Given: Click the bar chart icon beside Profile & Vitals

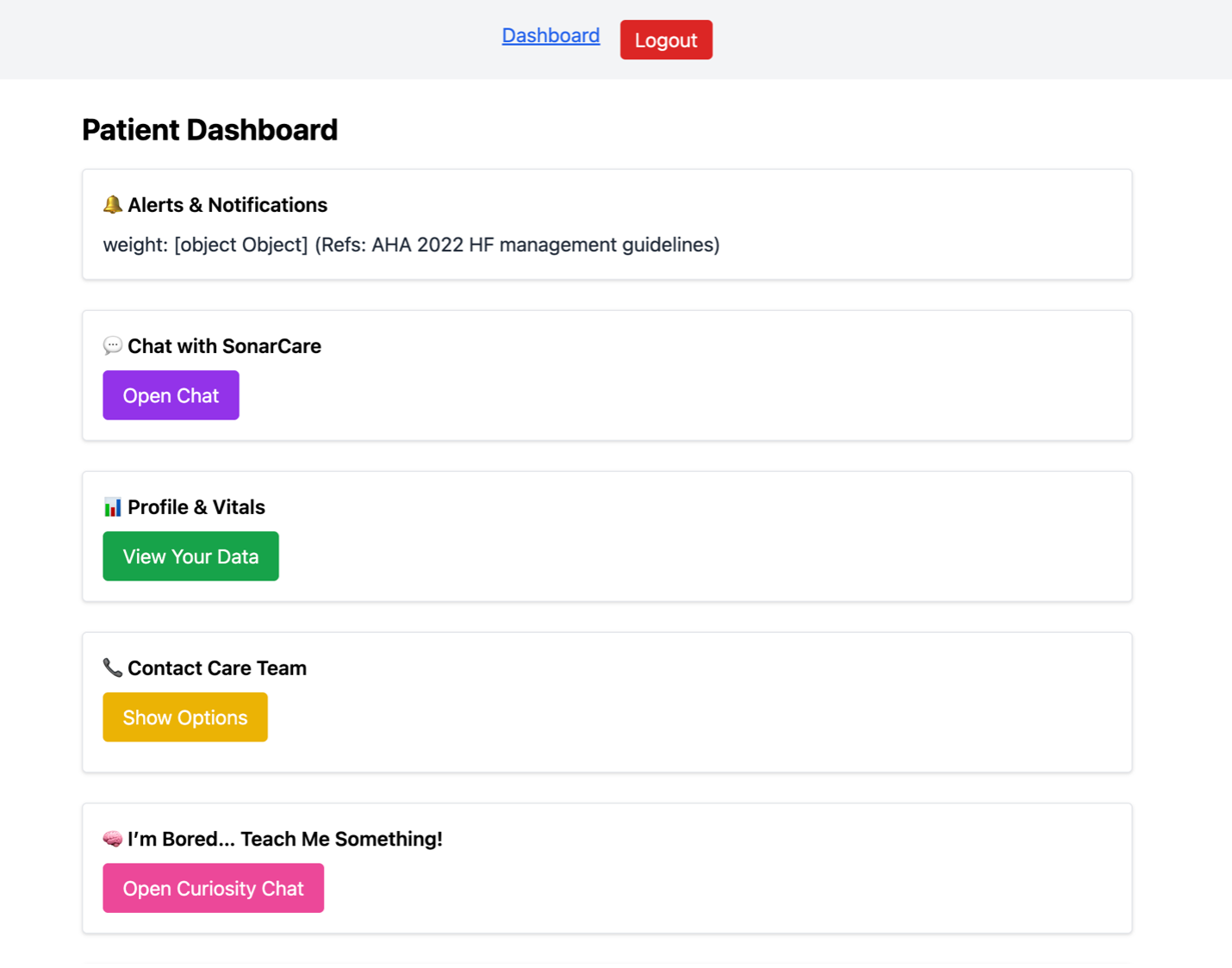Looking at the screenshot, I should [x=112, y=507].
